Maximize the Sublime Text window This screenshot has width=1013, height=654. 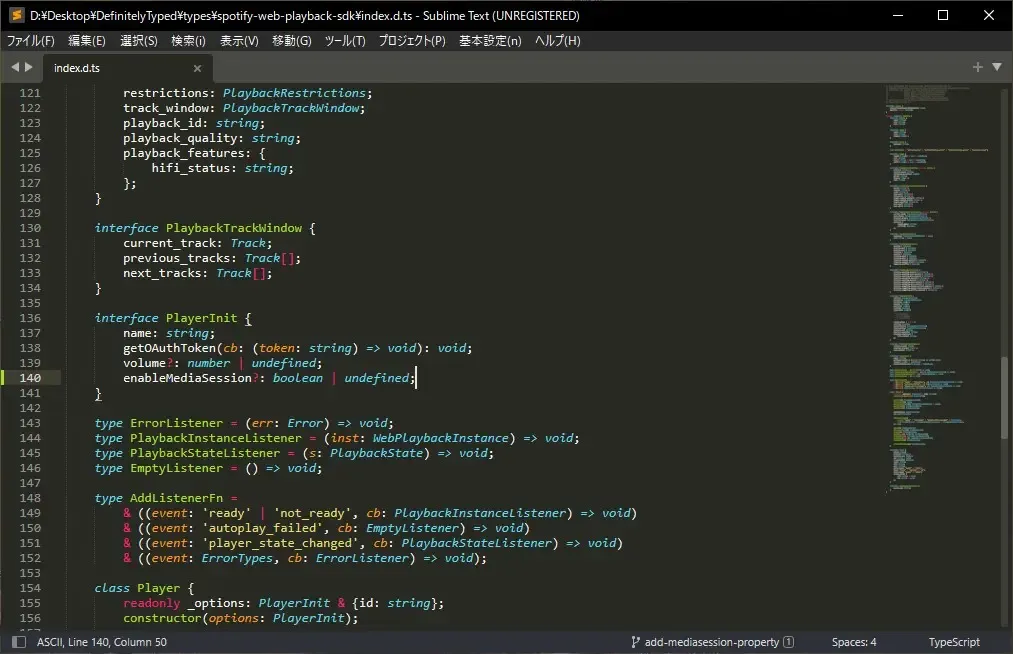click(943, 15)
